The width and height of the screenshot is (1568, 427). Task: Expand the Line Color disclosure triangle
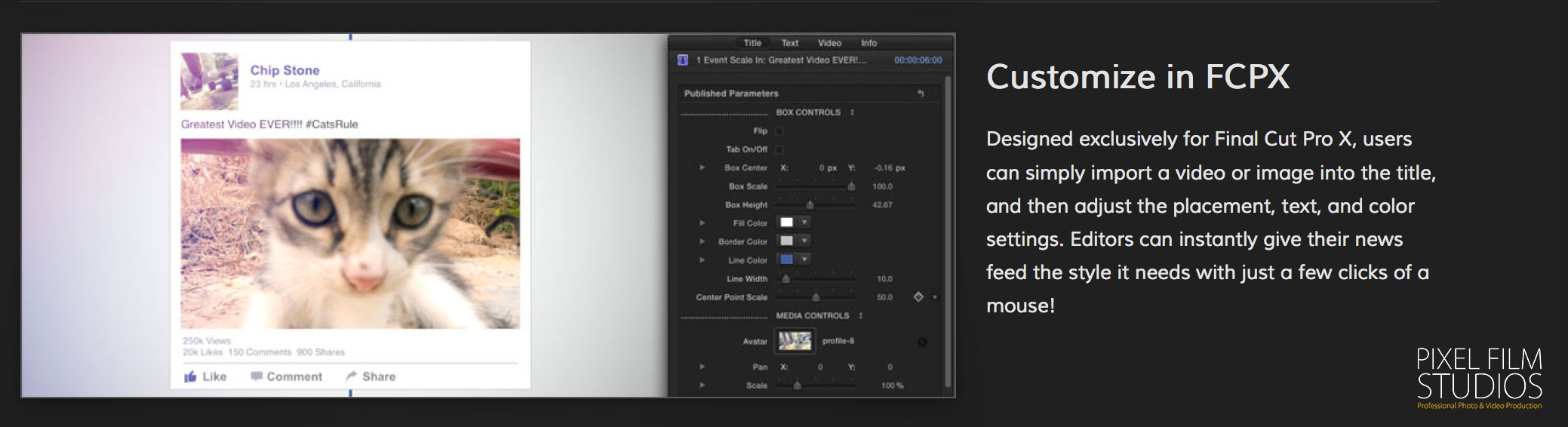702,260
